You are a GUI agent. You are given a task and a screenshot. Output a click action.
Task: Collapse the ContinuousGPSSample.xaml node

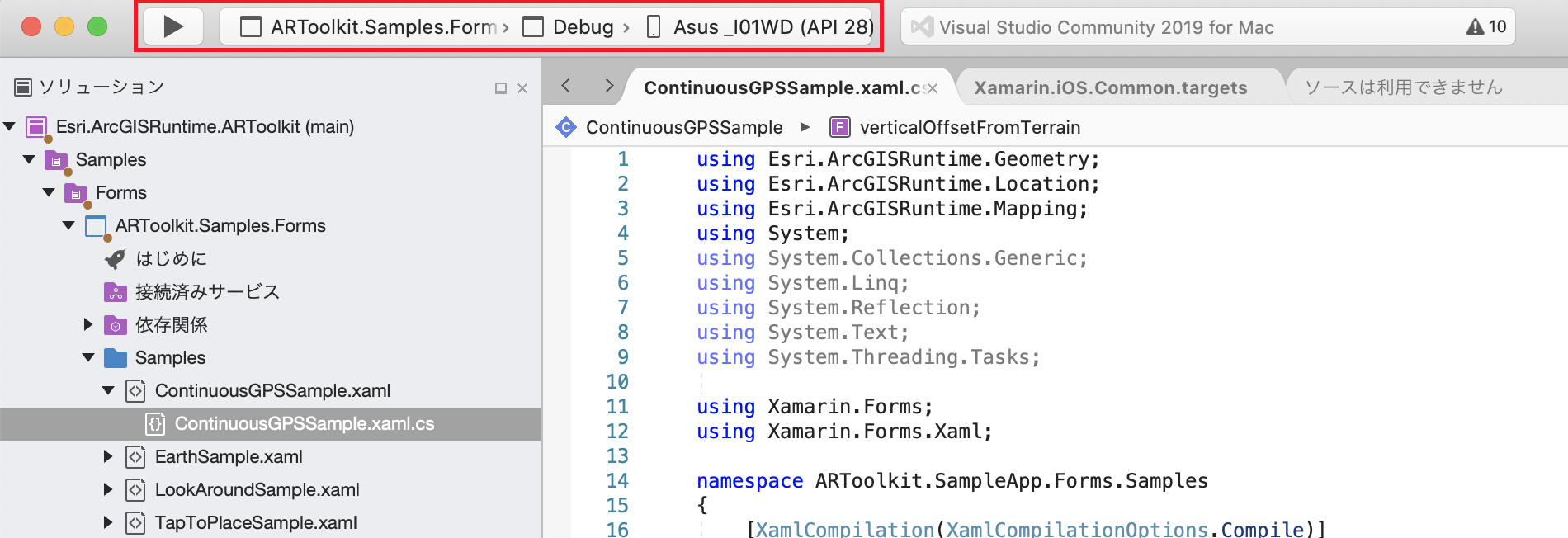[108, 390]
